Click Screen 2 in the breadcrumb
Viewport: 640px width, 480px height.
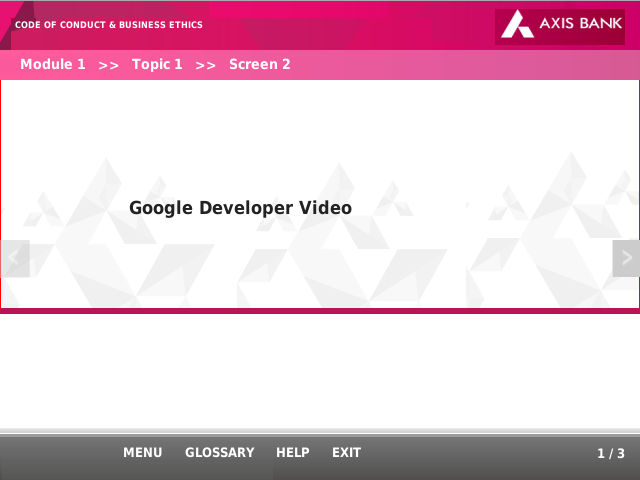coord(260,64)
